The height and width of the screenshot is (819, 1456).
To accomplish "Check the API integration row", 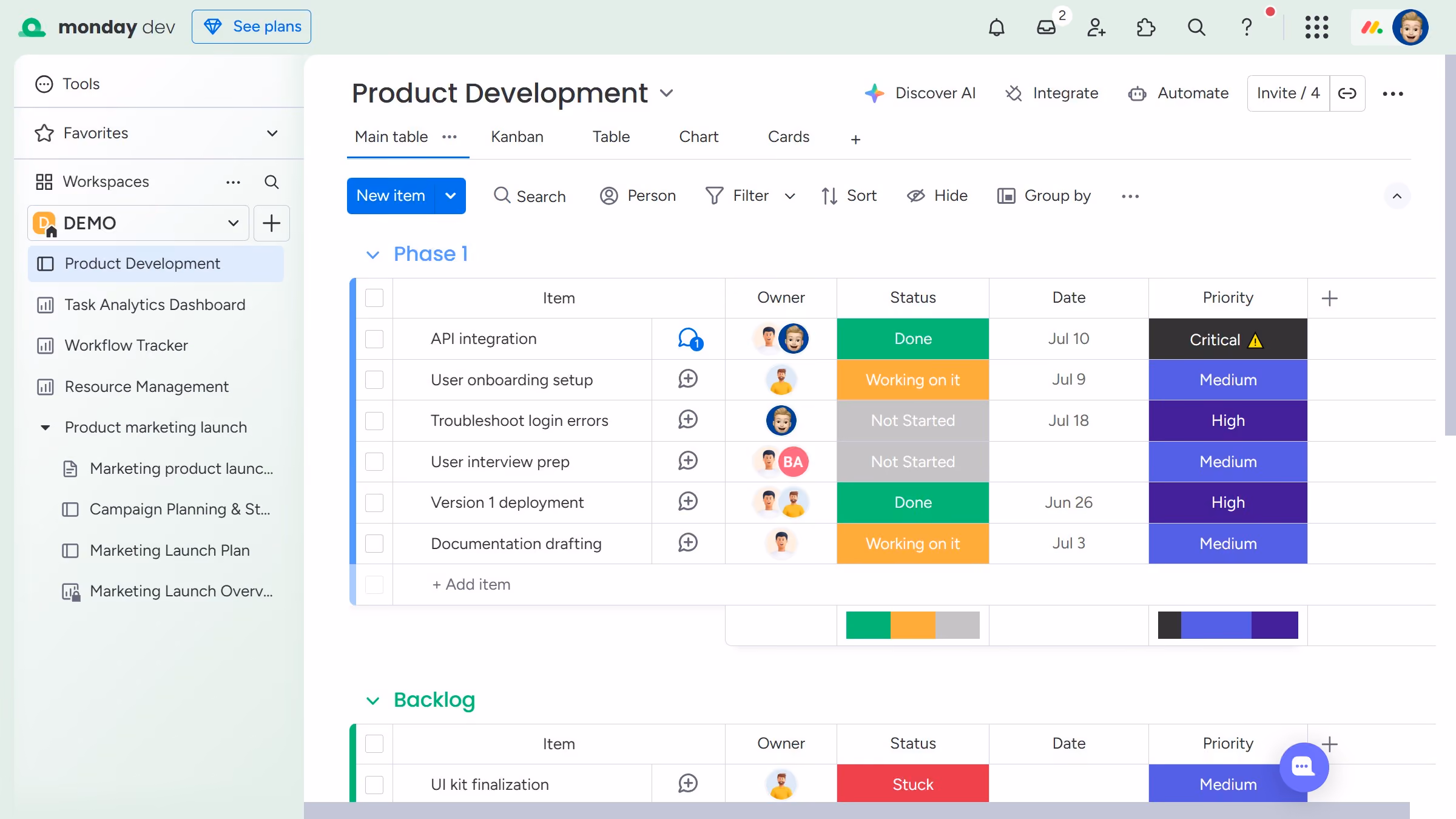I will pyautogui.click(x=374, y=339).
